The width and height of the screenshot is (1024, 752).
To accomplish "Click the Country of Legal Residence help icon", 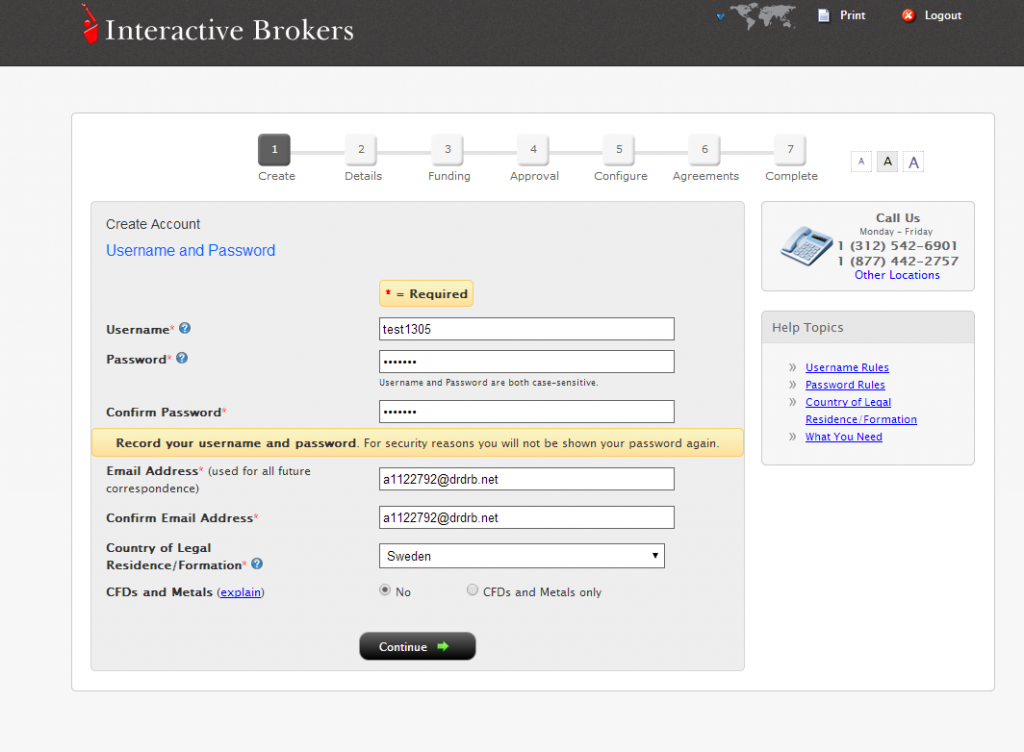I will pyautogui.click(x=257, y=563).
